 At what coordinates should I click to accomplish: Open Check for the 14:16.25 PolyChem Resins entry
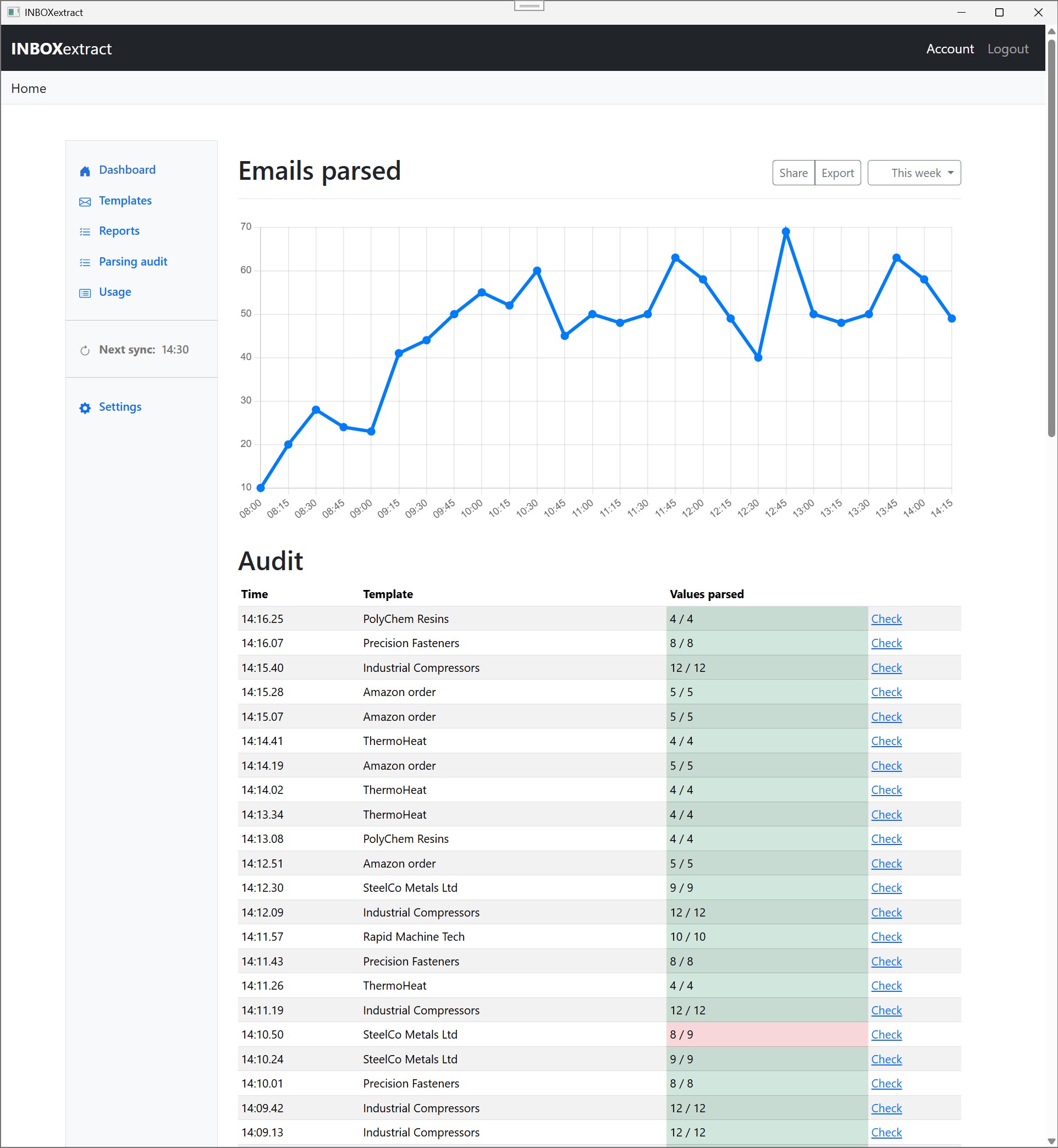tap(886, 619)
